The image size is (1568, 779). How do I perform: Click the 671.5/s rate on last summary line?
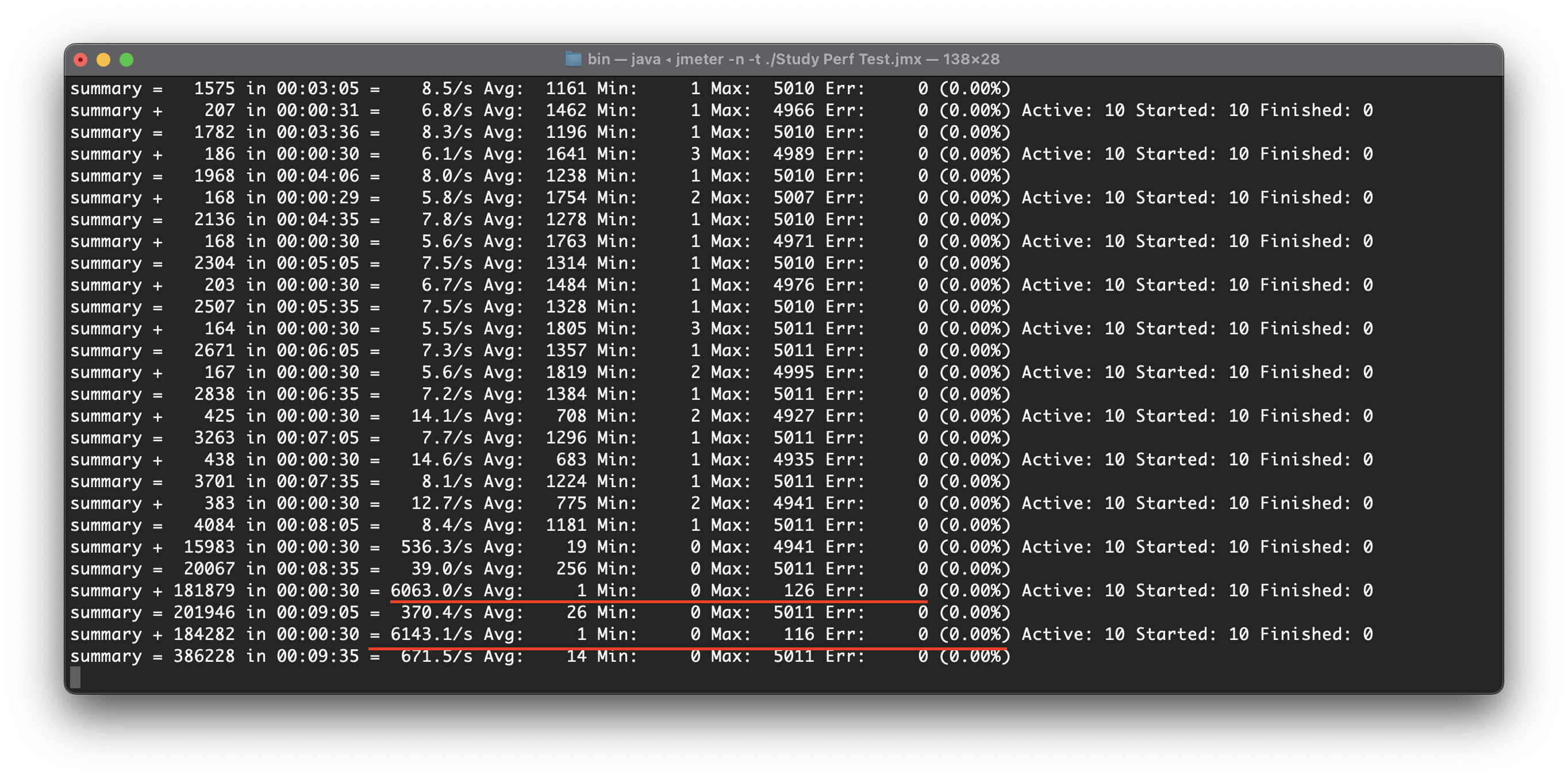pyautogui.click(x=436, y=656)
